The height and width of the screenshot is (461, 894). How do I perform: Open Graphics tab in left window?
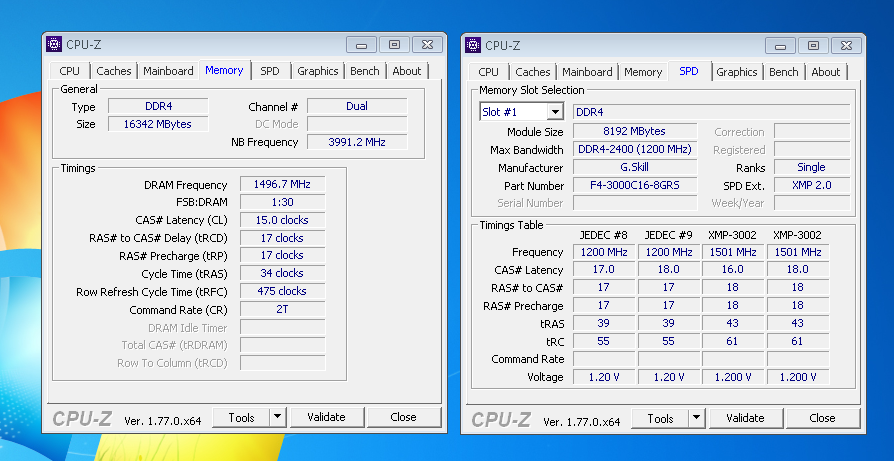click(x=318, y=71)
